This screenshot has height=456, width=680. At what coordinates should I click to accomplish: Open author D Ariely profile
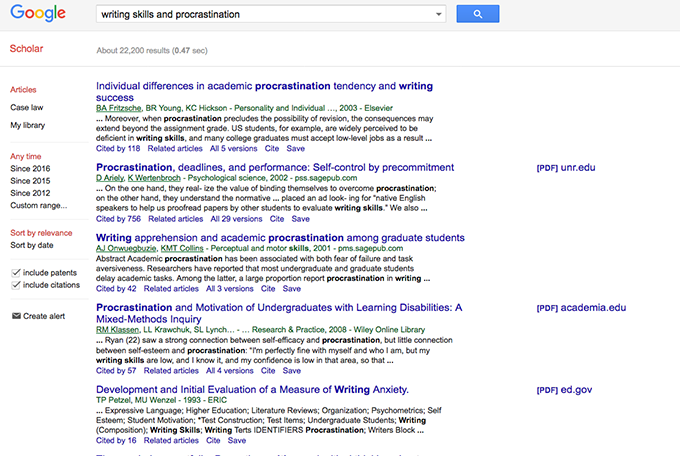pyautogui.click(x=110, y=178)
